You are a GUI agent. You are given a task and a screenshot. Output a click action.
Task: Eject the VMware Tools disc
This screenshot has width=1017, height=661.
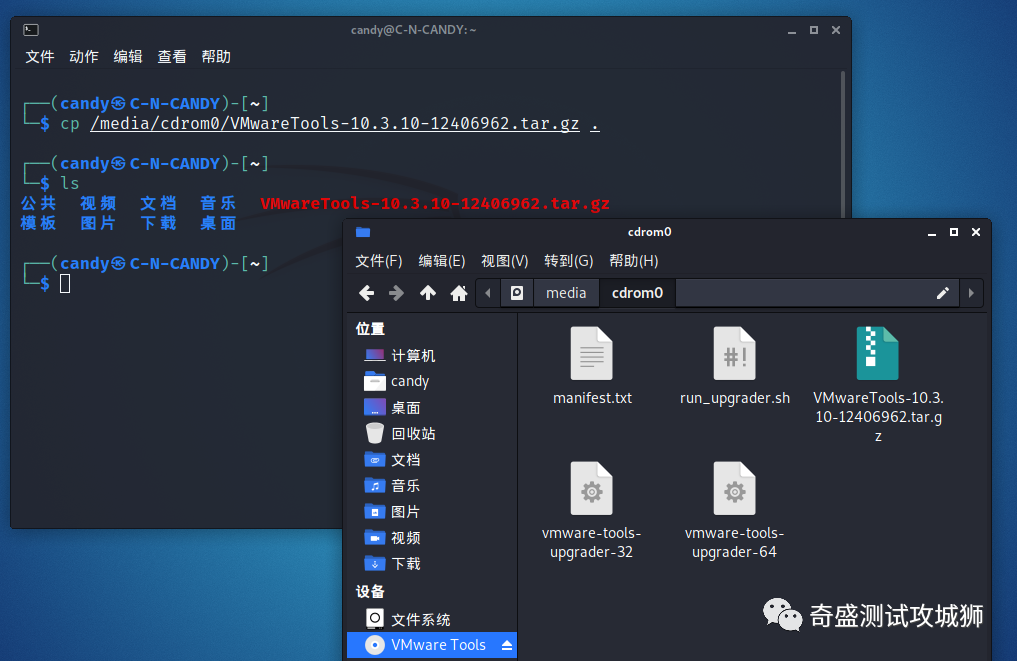click(x=507, y=645)
